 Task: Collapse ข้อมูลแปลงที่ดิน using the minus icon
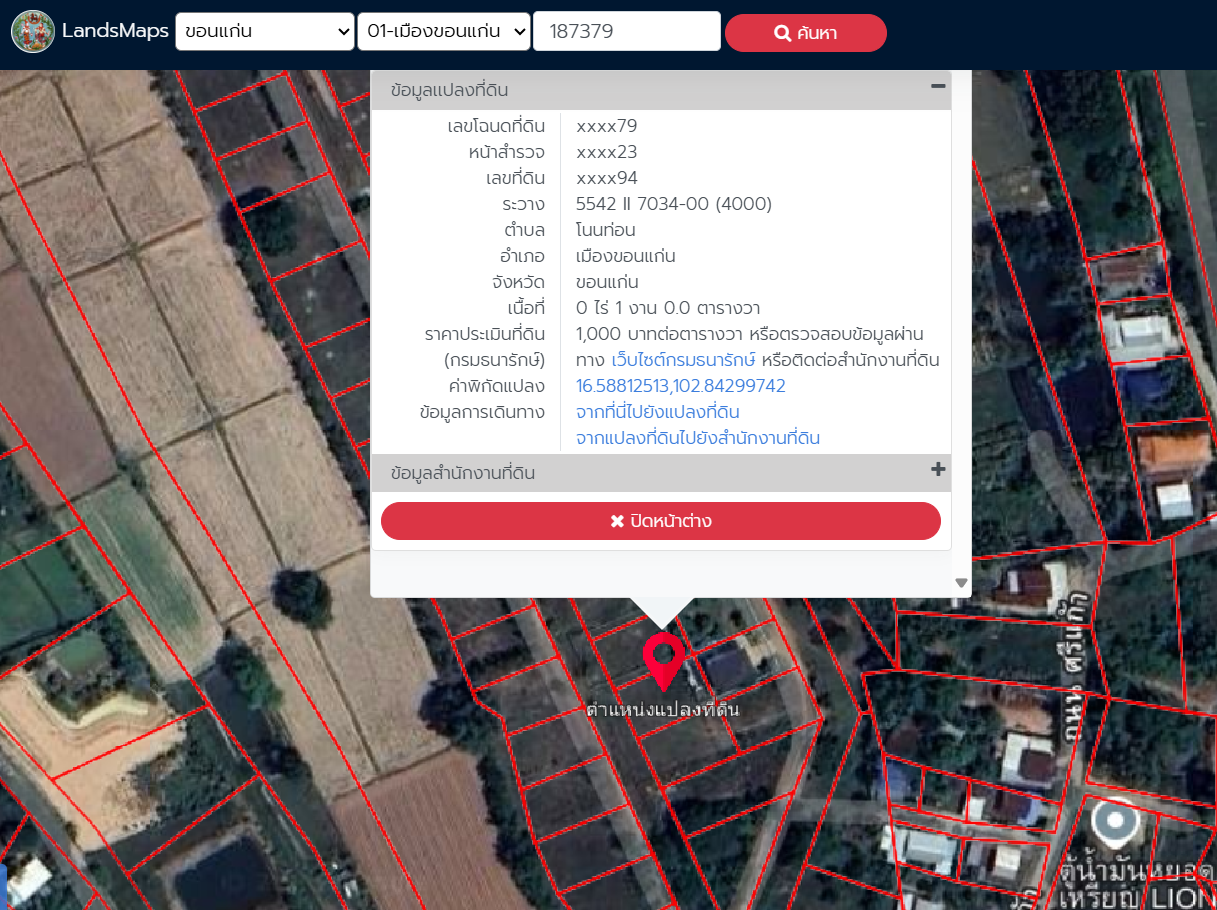tap(937, 87)
